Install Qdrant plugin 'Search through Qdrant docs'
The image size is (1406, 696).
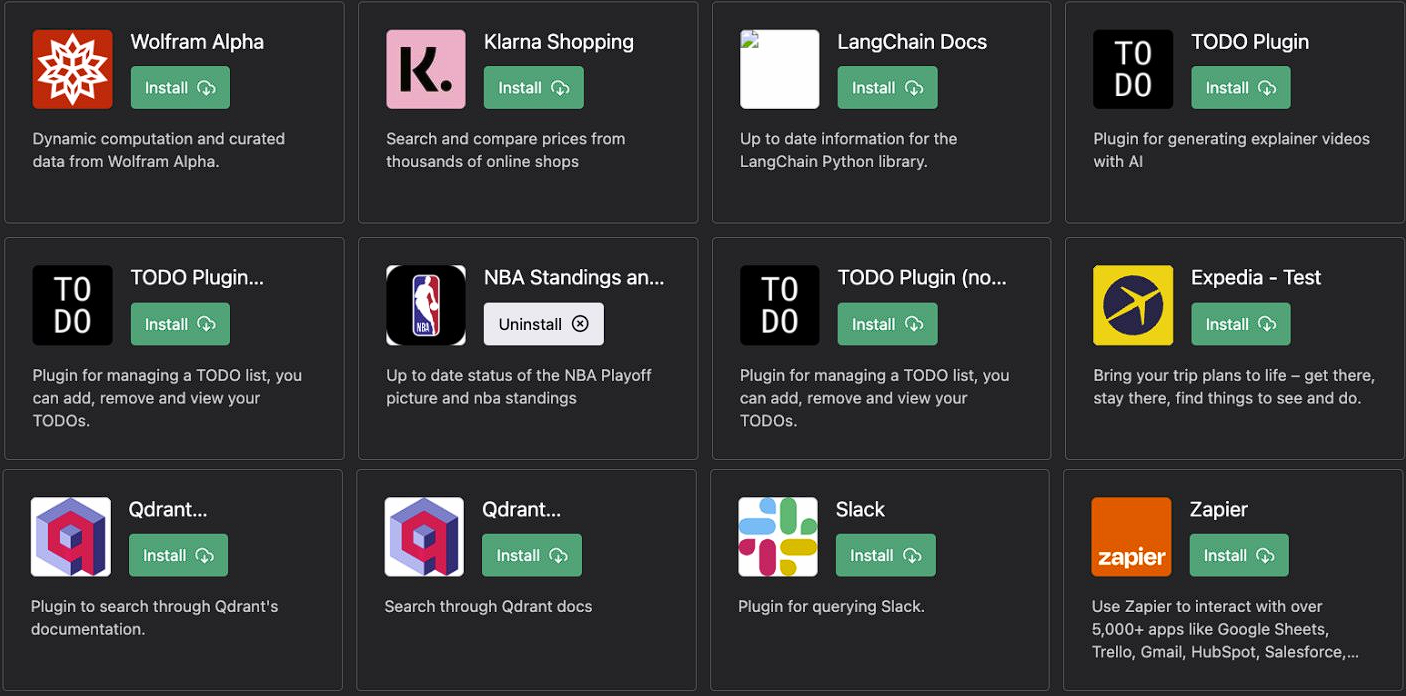pos(532,555)
